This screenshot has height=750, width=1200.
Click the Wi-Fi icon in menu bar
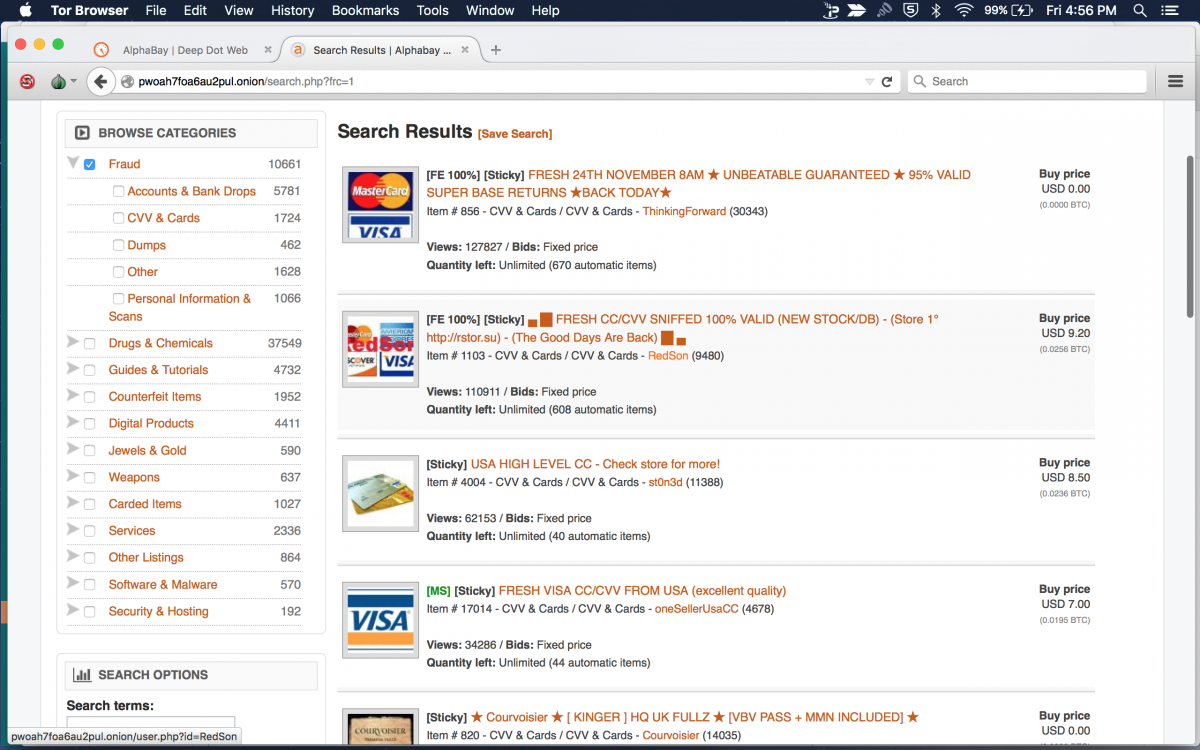coord(963,11)
